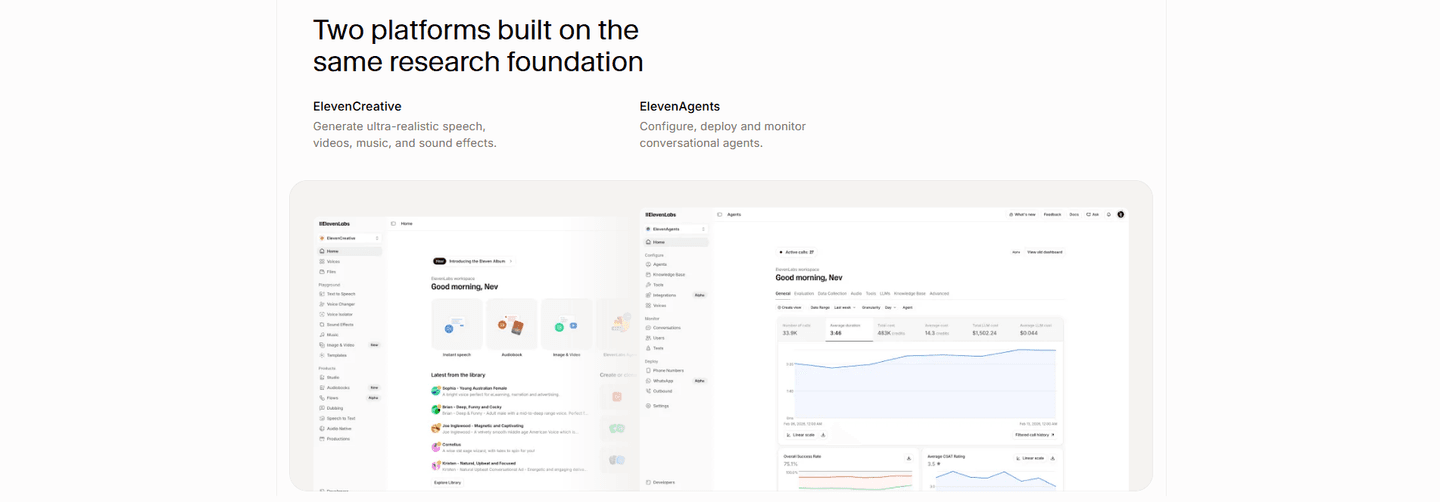Download the Overall Success Rate chart
The image size is (1440, 502).
click(x=908, y=458)
